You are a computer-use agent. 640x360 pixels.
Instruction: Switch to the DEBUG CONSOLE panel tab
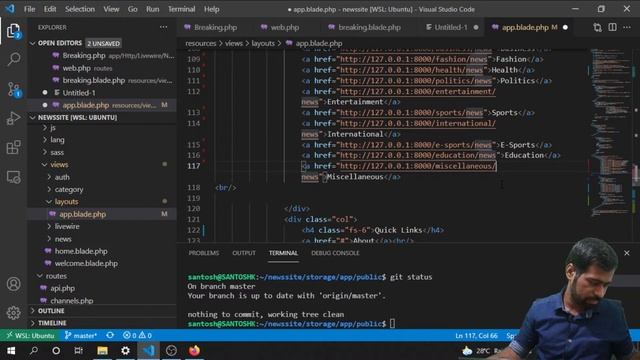pos(335,253)
